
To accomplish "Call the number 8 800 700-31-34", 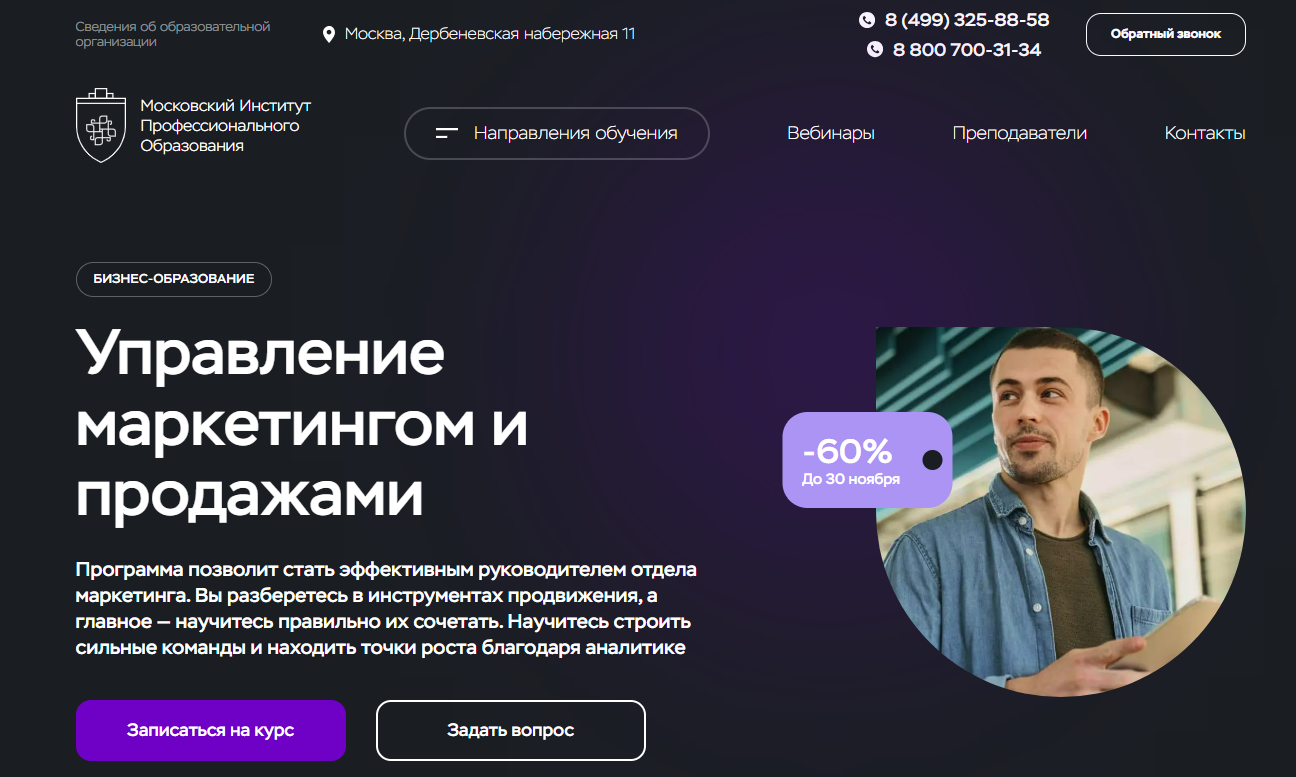I will pyautogui.click(x=967, y=49).
